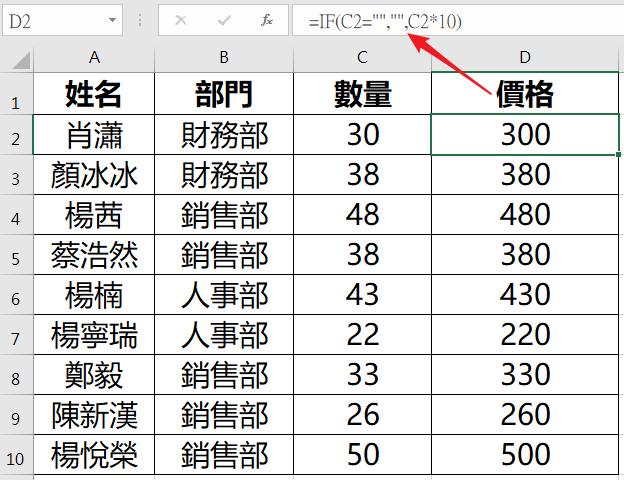Expand the Name Box dropdown arrow
This screenshot has width=624, height=480.
point(110,20)
